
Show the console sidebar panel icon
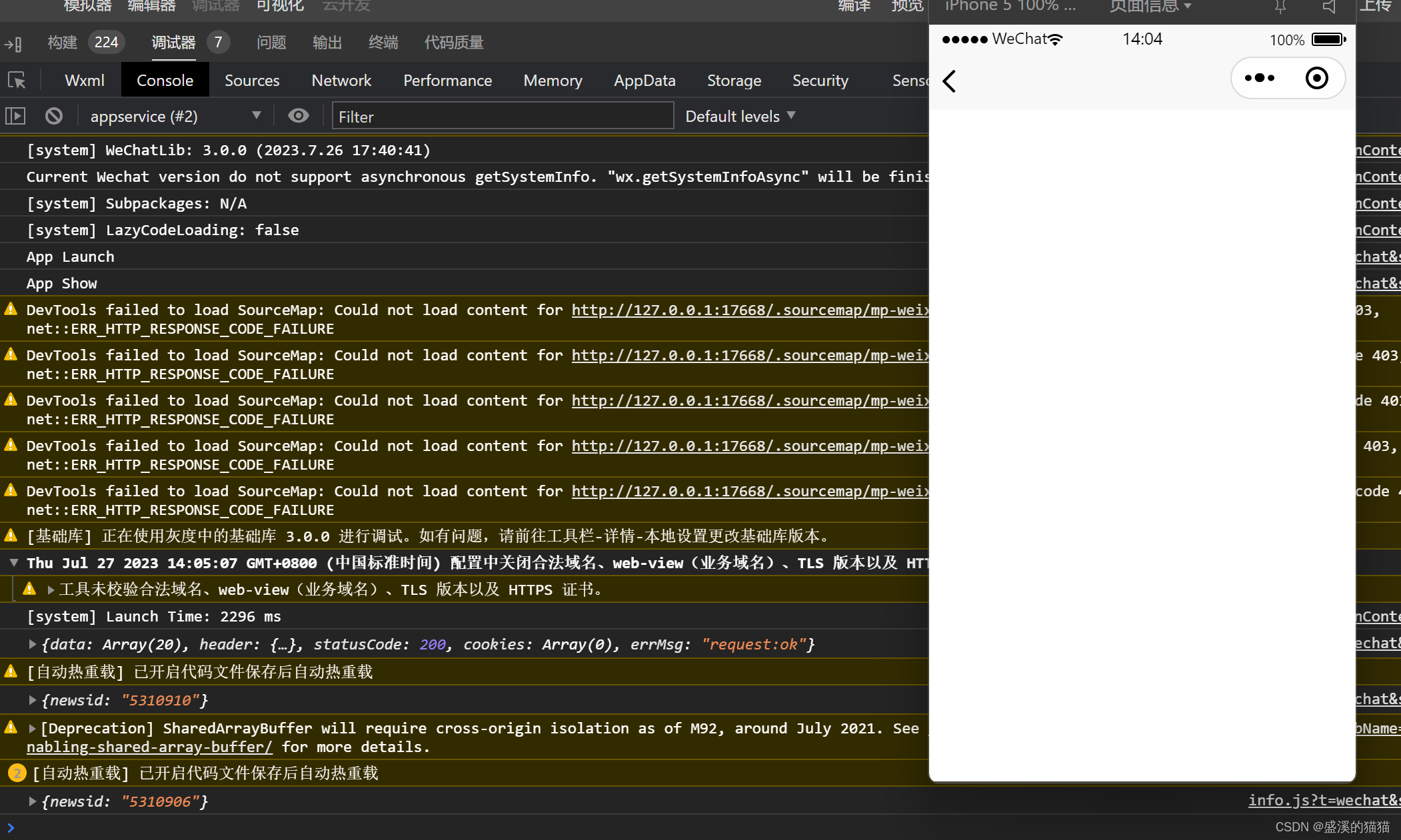[15, 116]
